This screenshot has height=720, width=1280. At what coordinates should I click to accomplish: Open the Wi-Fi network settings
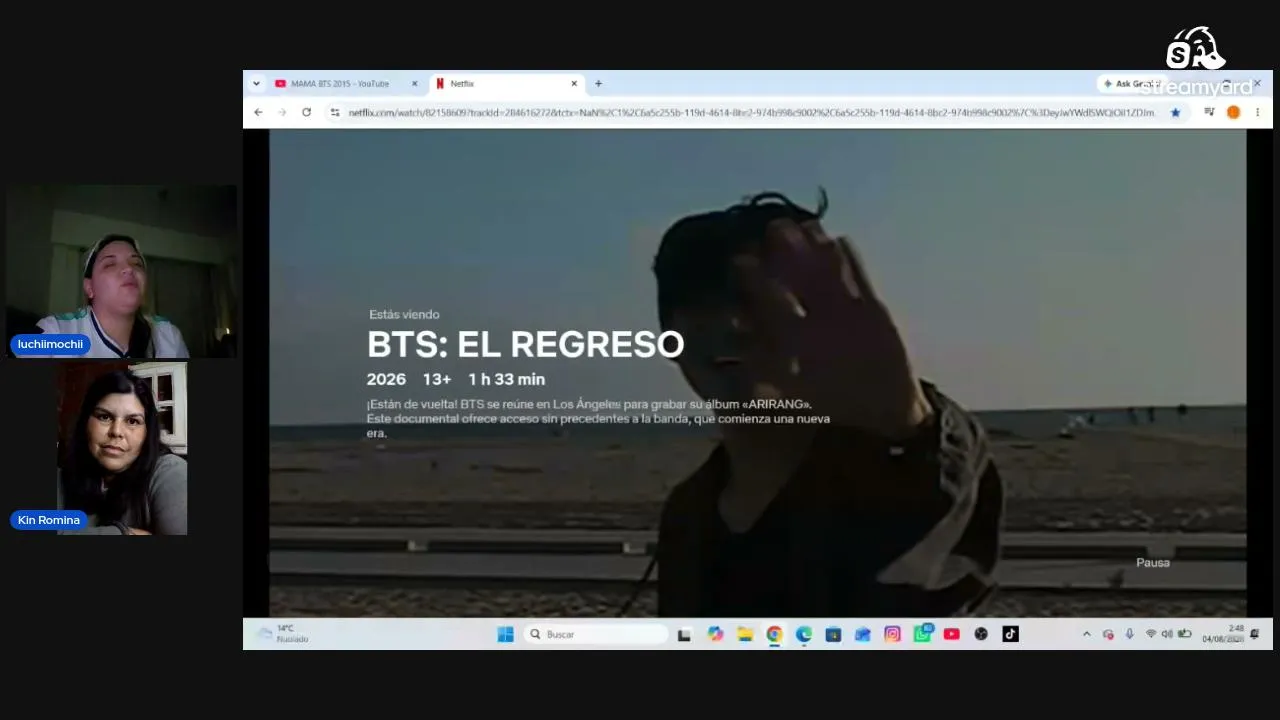pyautogui.click(x=1151, y=634)
